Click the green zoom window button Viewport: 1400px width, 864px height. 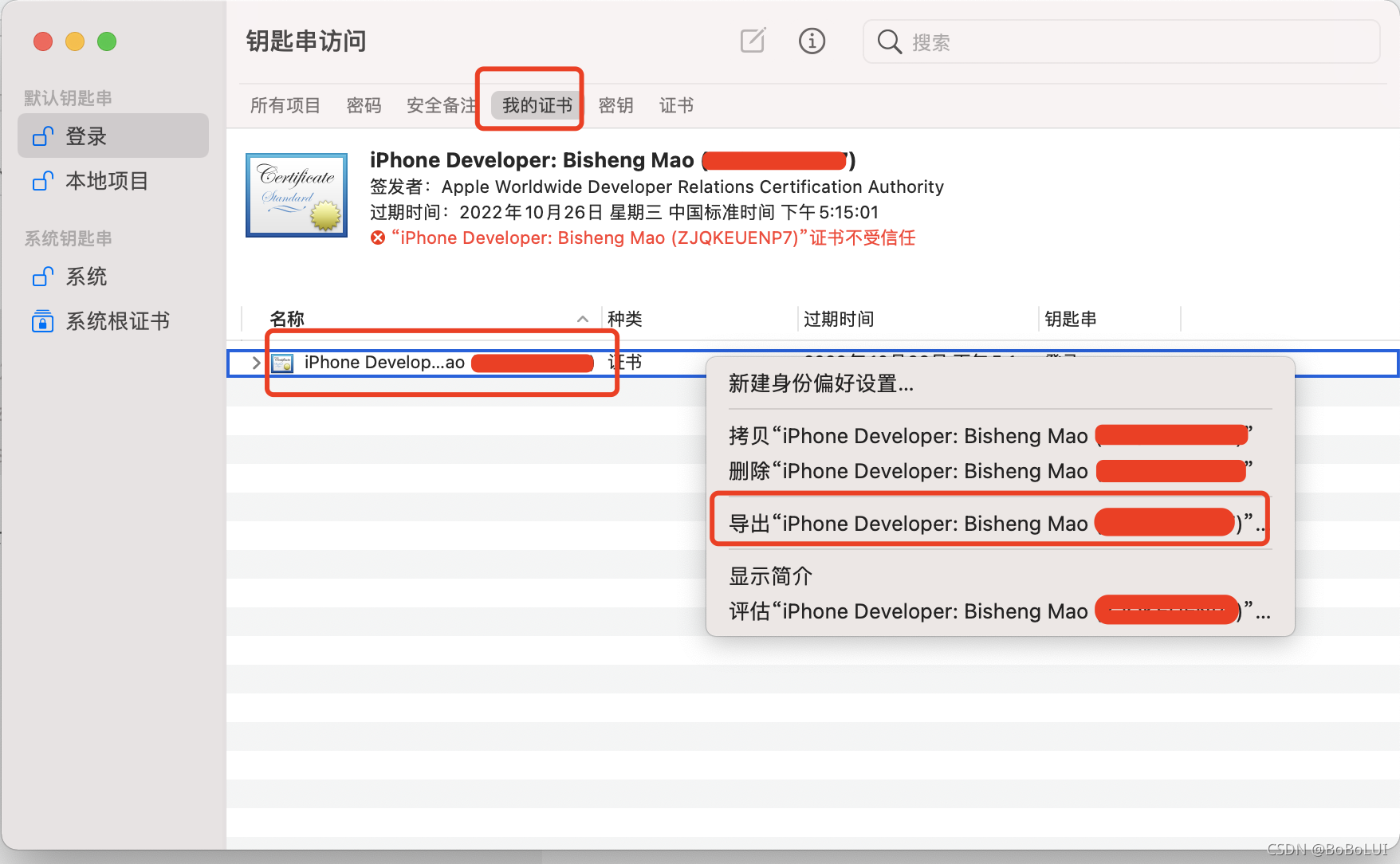point(107,41)
